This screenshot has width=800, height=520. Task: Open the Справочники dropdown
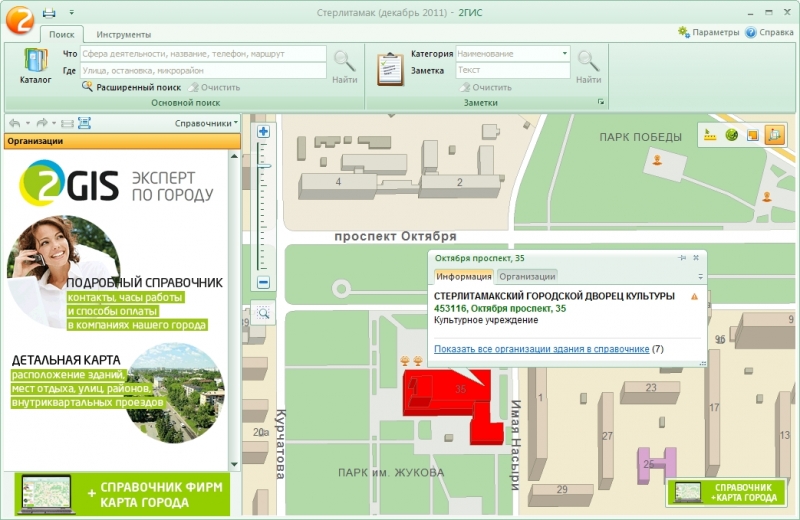(206, 123)
